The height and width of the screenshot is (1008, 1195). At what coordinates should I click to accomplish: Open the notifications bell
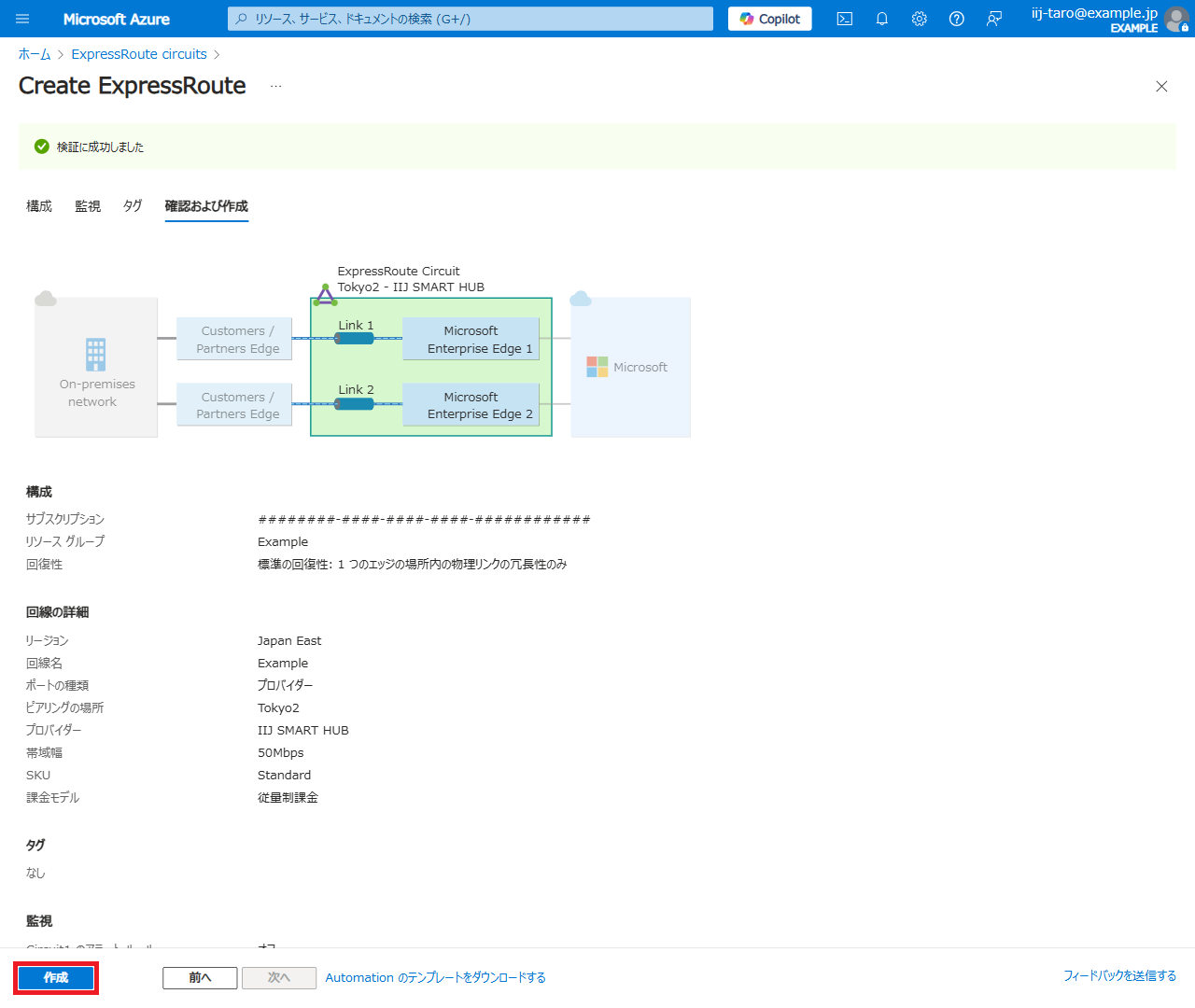[x=882, y=19]
